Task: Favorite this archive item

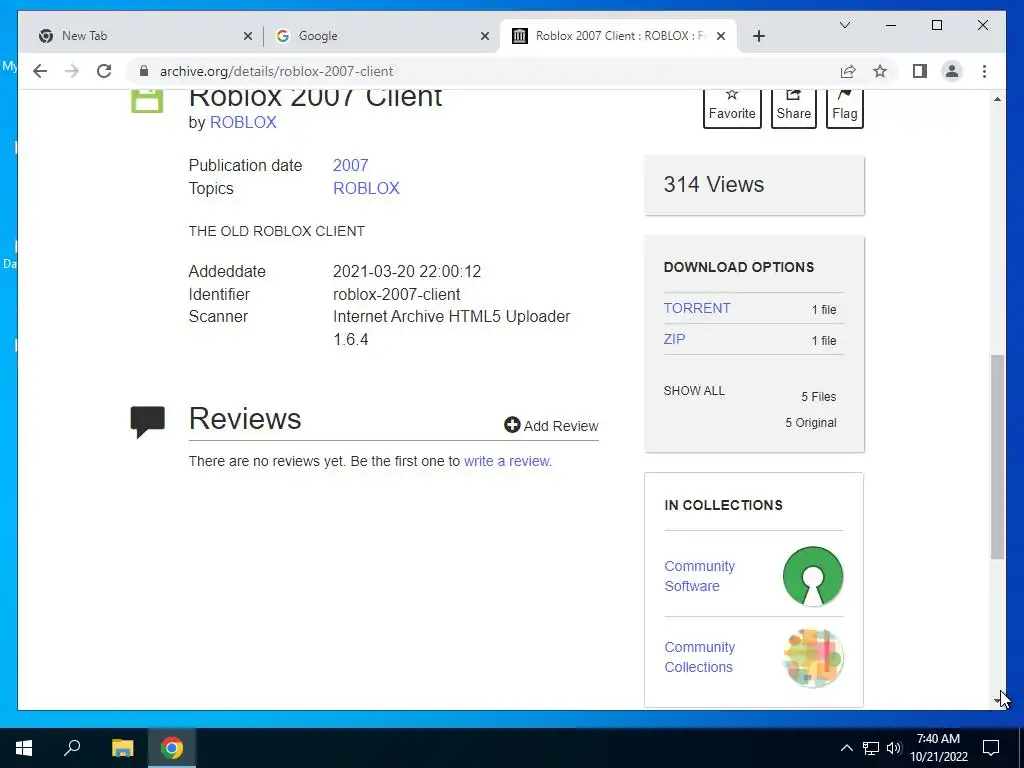Action: 732,108
